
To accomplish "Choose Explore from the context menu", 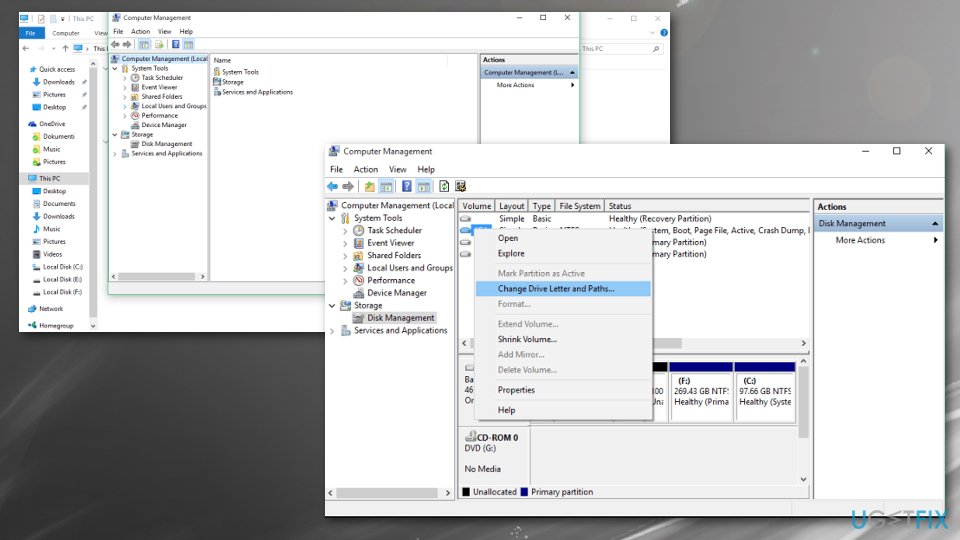I will click(x=563, y=253).
